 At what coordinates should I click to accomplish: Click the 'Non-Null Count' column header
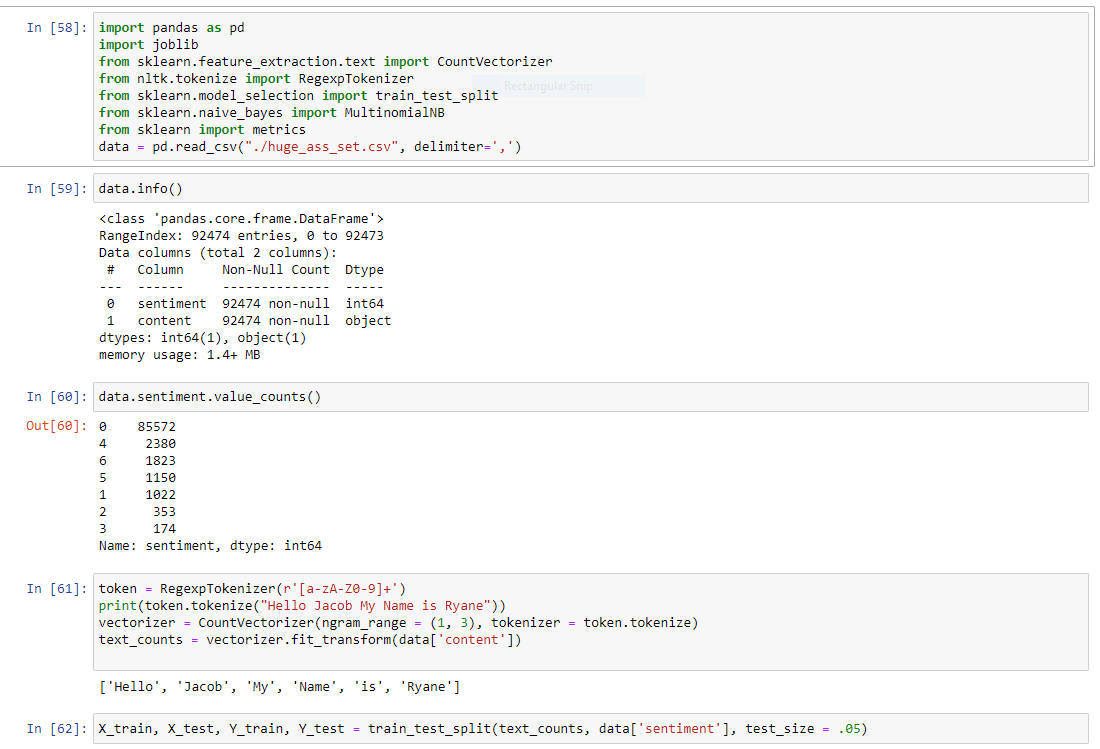pos(276,270)
